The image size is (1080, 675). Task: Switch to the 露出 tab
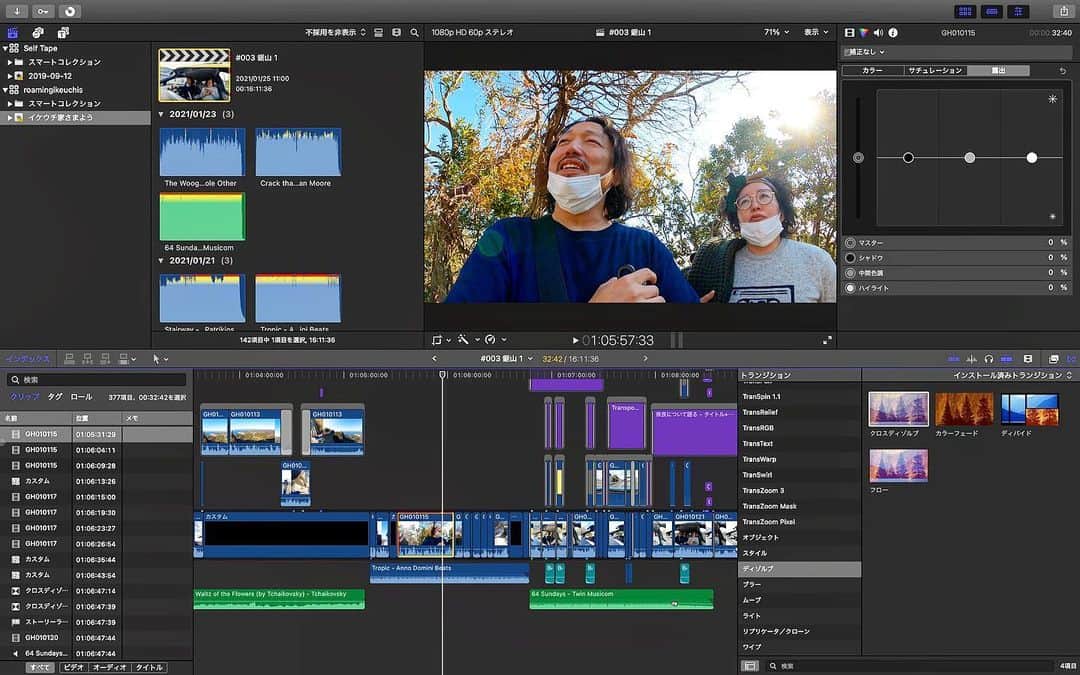[998, 71]
